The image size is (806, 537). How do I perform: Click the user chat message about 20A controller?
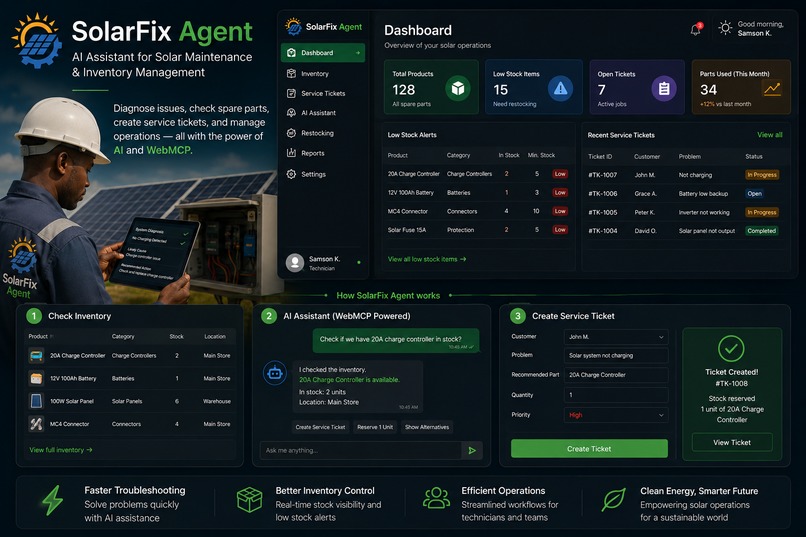click(x=396, y=341)
